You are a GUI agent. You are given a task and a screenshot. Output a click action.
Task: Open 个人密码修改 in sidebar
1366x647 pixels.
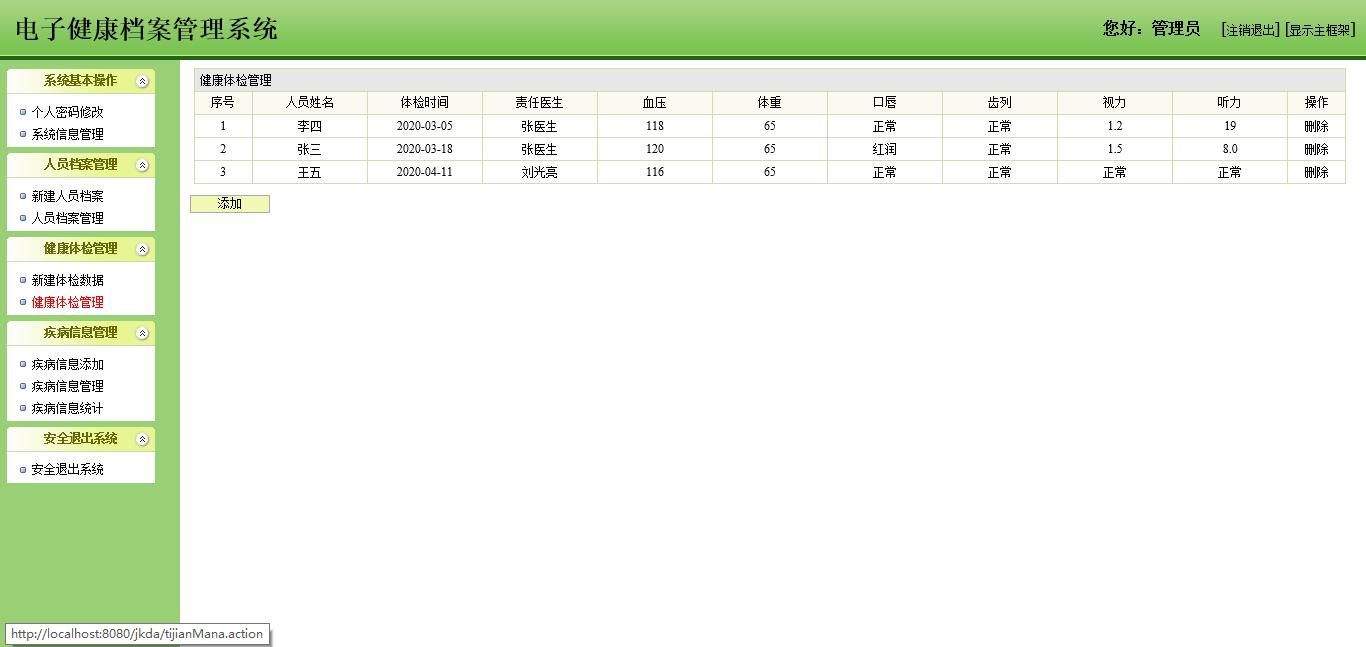(x=67, y=112)
